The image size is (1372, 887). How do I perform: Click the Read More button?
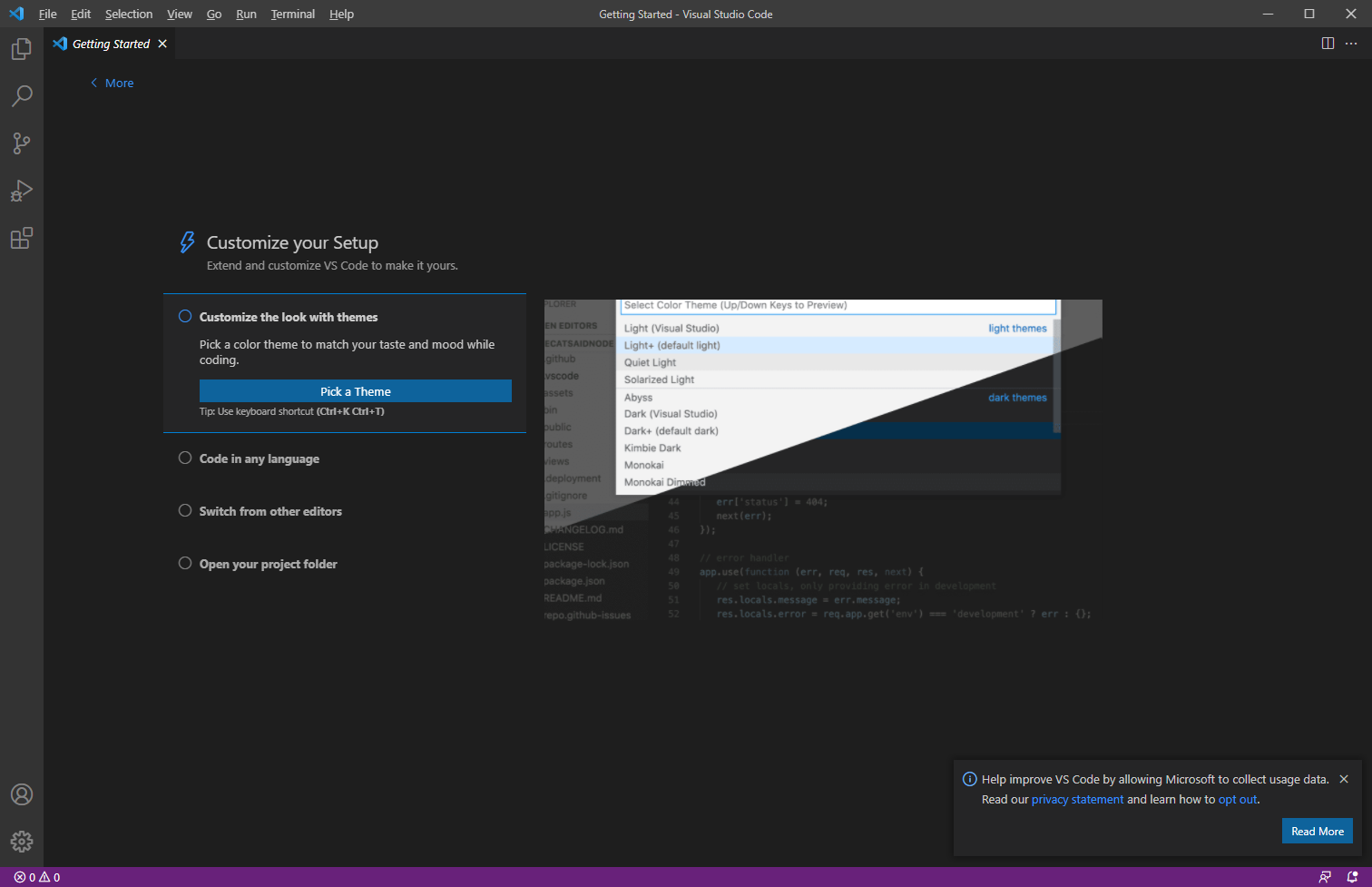point(1318,831)
